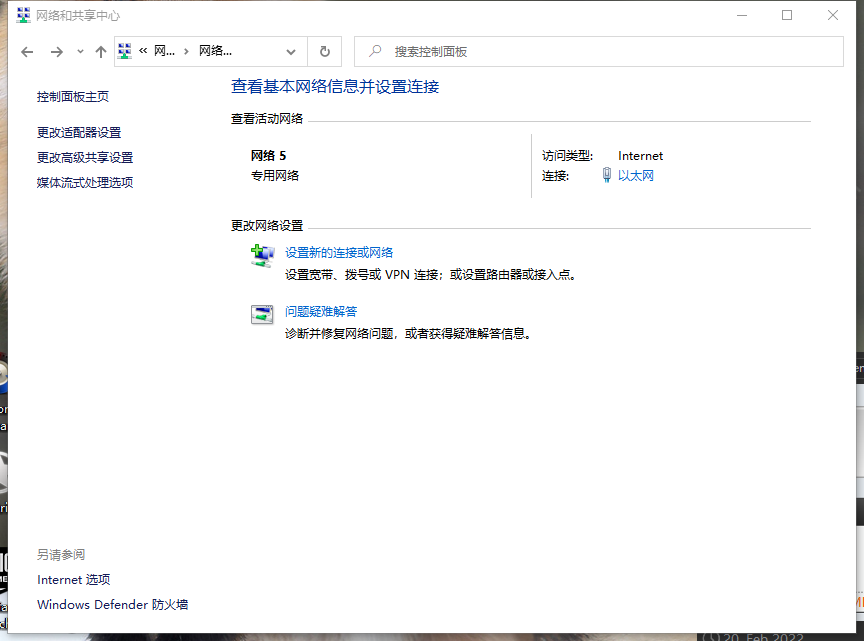The height and width of the screenshot is (641, 864).
Task: Click the window title bar app icon
Action: (23, 15)
